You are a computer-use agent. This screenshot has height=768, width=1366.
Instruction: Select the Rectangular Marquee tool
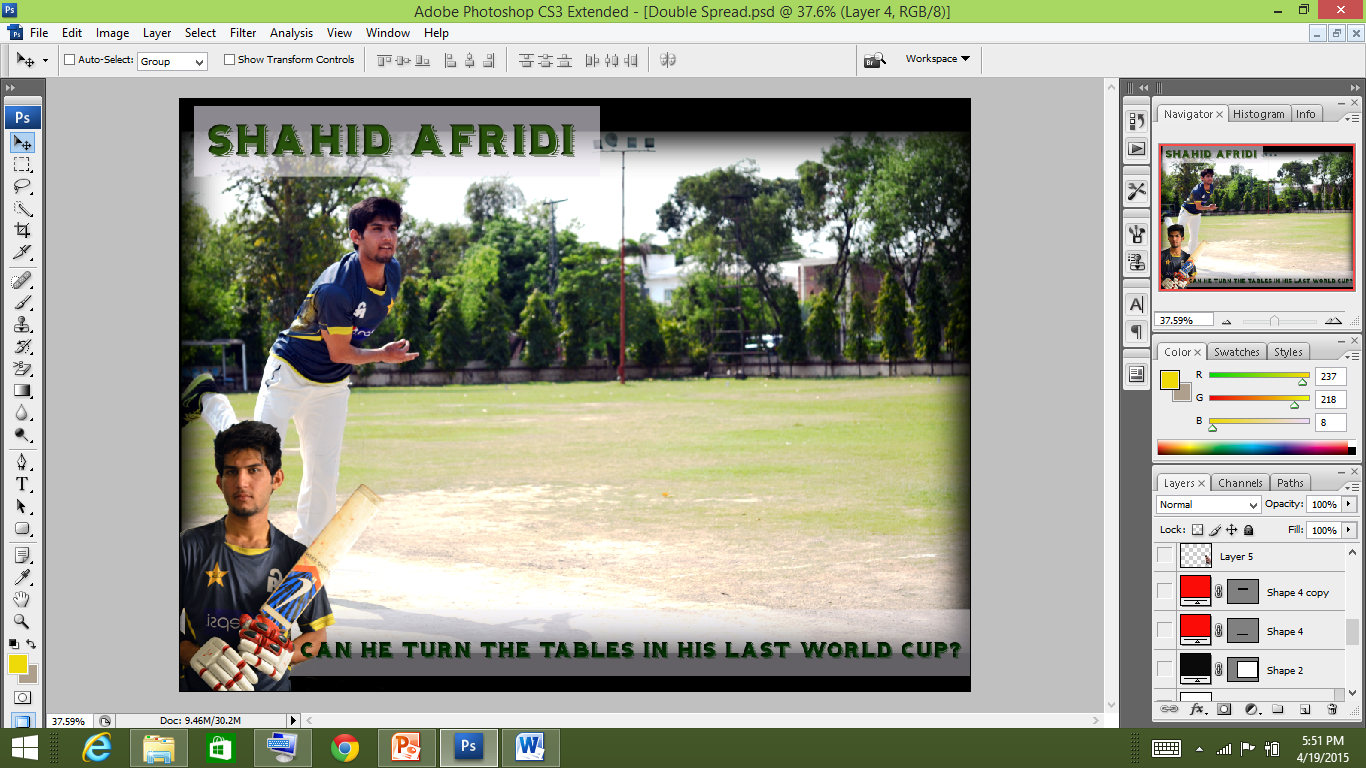(22, 165)
